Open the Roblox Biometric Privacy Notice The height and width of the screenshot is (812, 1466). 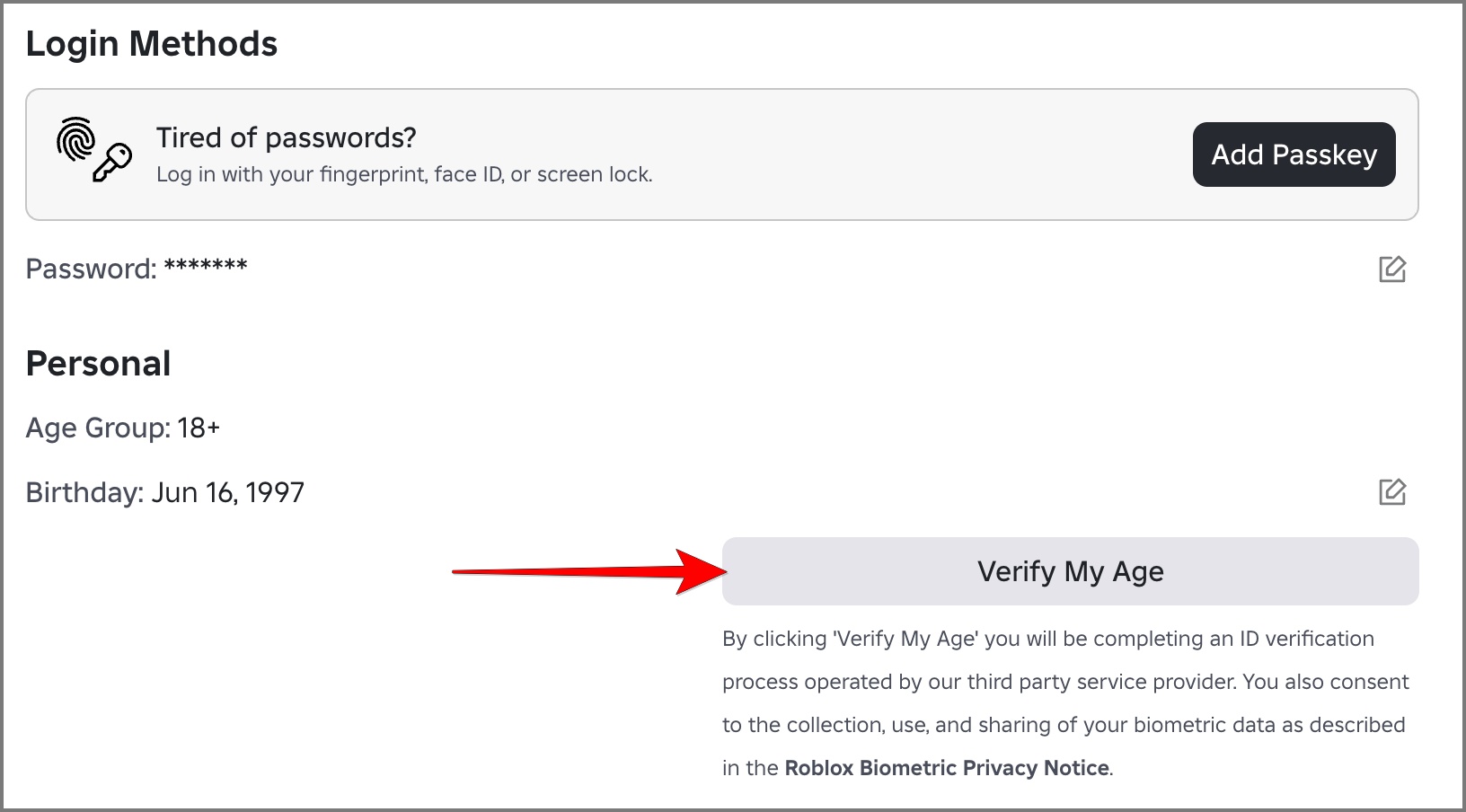[x=946, y=767]
